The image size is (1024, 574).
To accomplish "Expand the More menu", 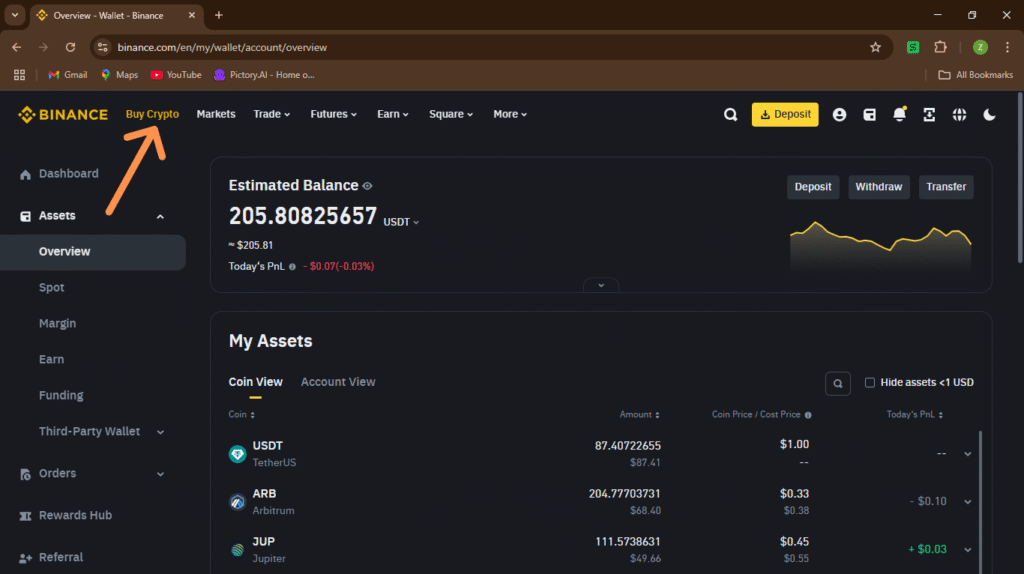I will [510, 114].
